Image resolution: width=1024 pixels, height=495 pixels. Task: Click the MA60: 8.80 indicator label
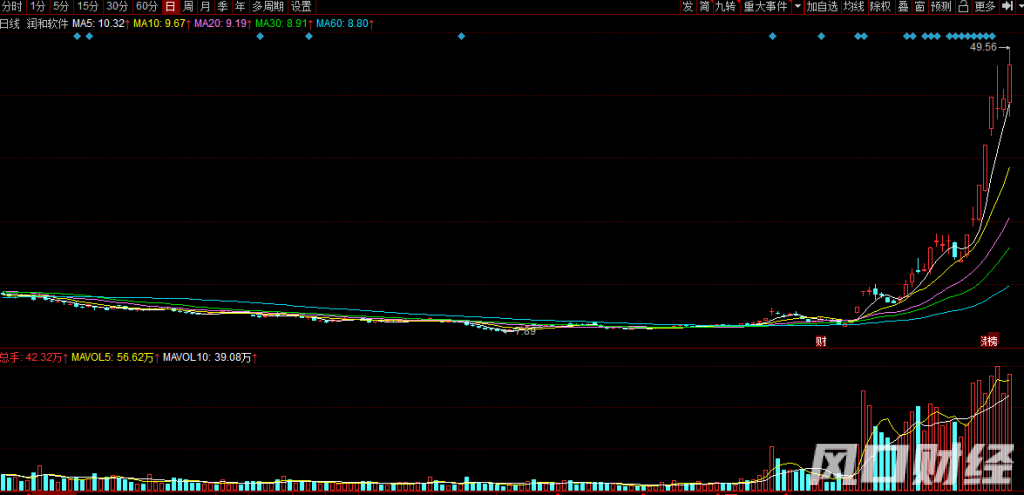click(x=345, y=24)
